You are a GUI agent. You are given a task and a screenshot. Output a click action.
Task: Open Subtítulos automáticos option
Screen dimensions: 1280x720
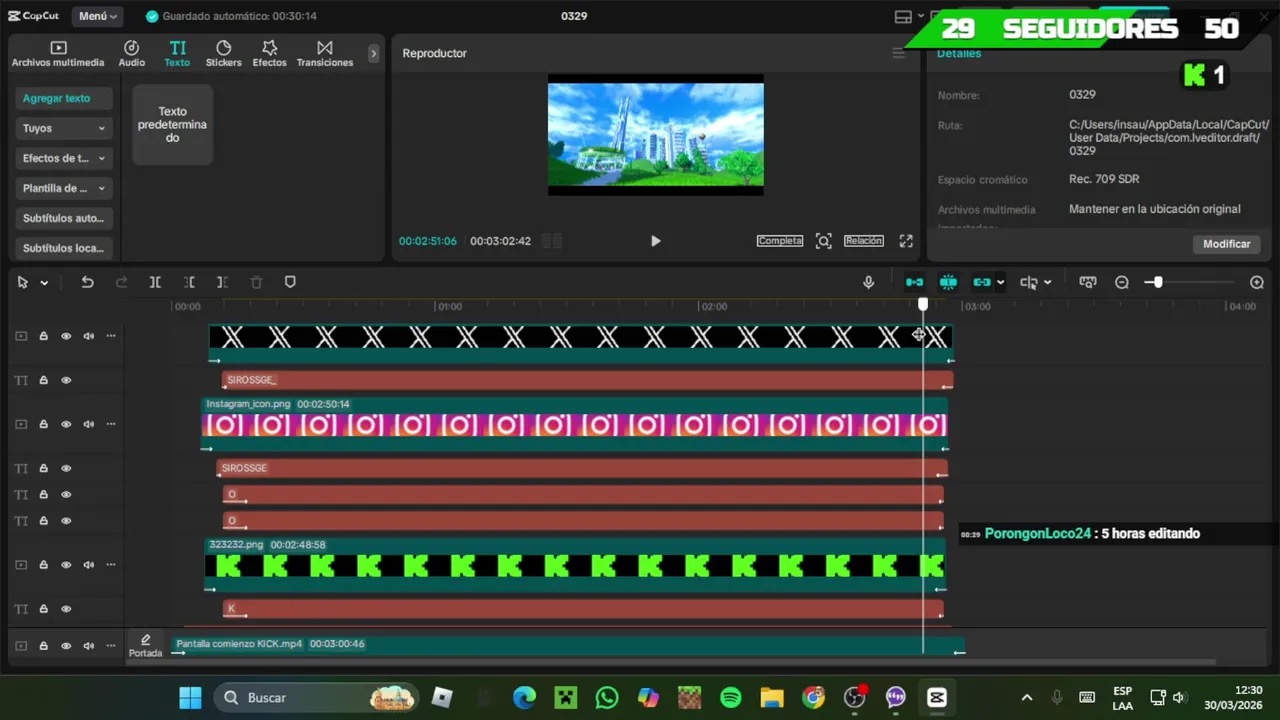coord(64,218)
